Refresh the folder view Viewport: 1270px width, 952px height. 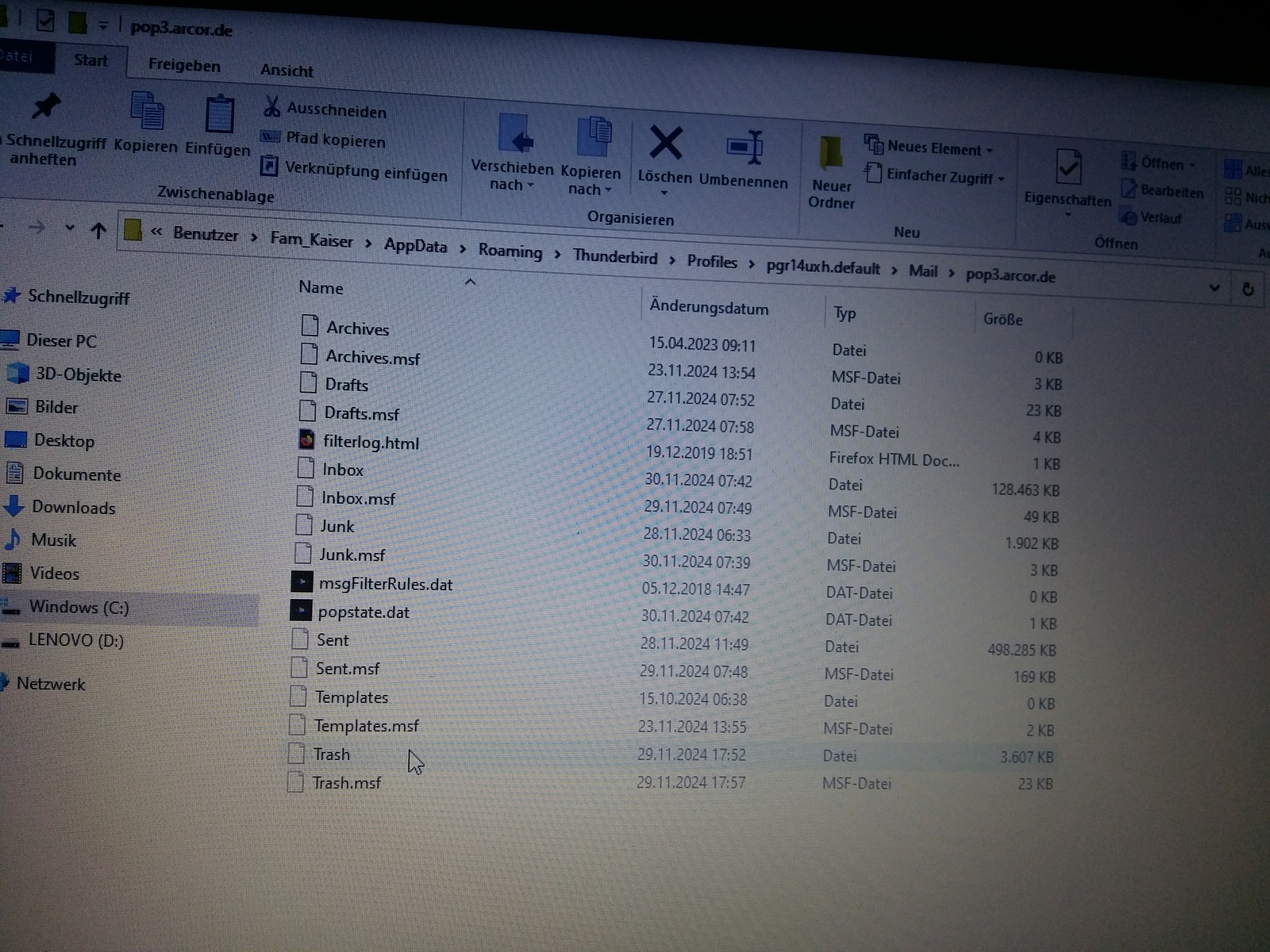1248,289
